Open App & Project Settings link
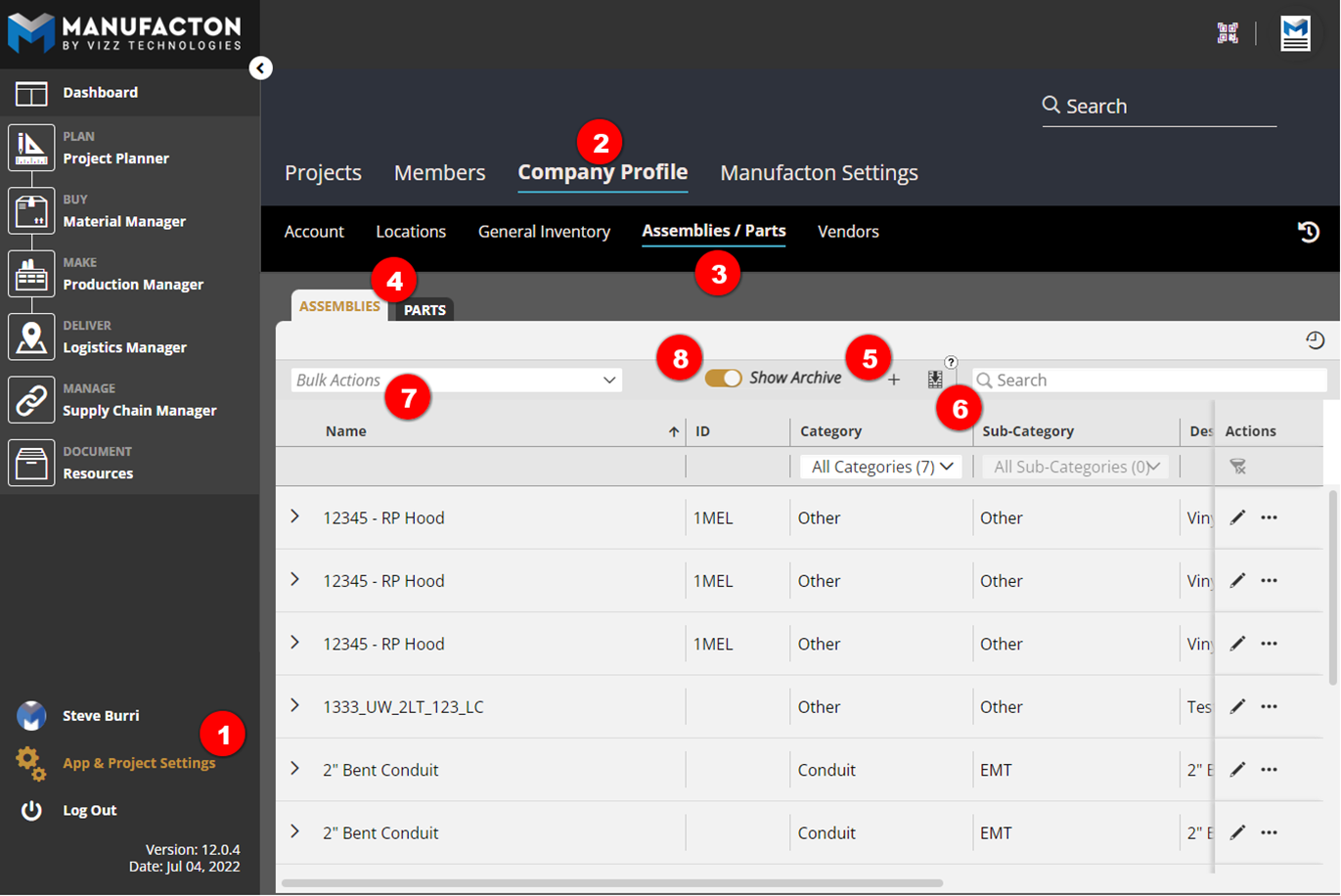Screen dimensions: 1341x896 [138, 763]
